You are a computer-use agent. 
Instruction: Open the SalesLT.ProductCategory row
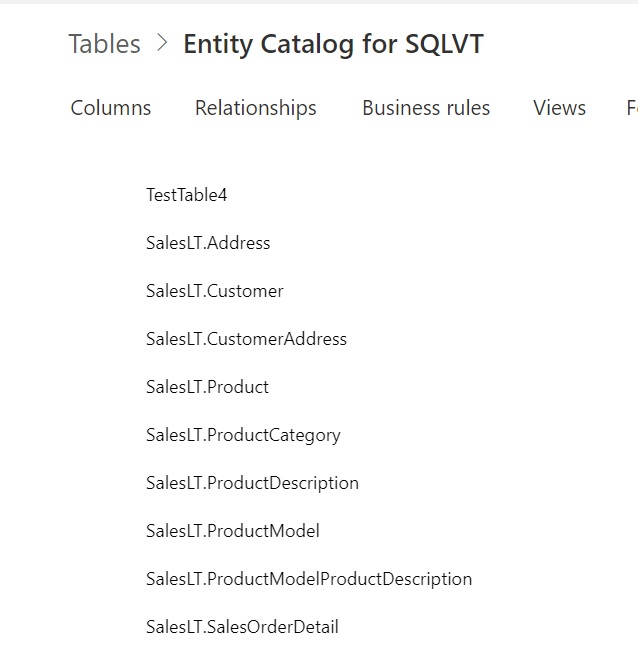tap(243, 435)
